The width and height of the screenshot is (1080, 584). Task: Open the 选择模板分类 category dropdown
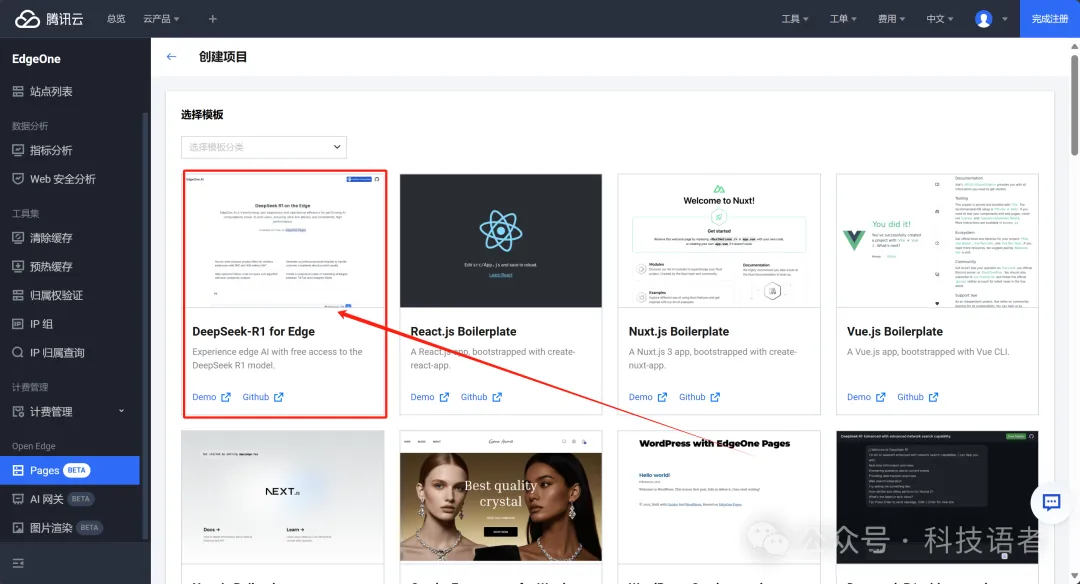pos(264,147)
